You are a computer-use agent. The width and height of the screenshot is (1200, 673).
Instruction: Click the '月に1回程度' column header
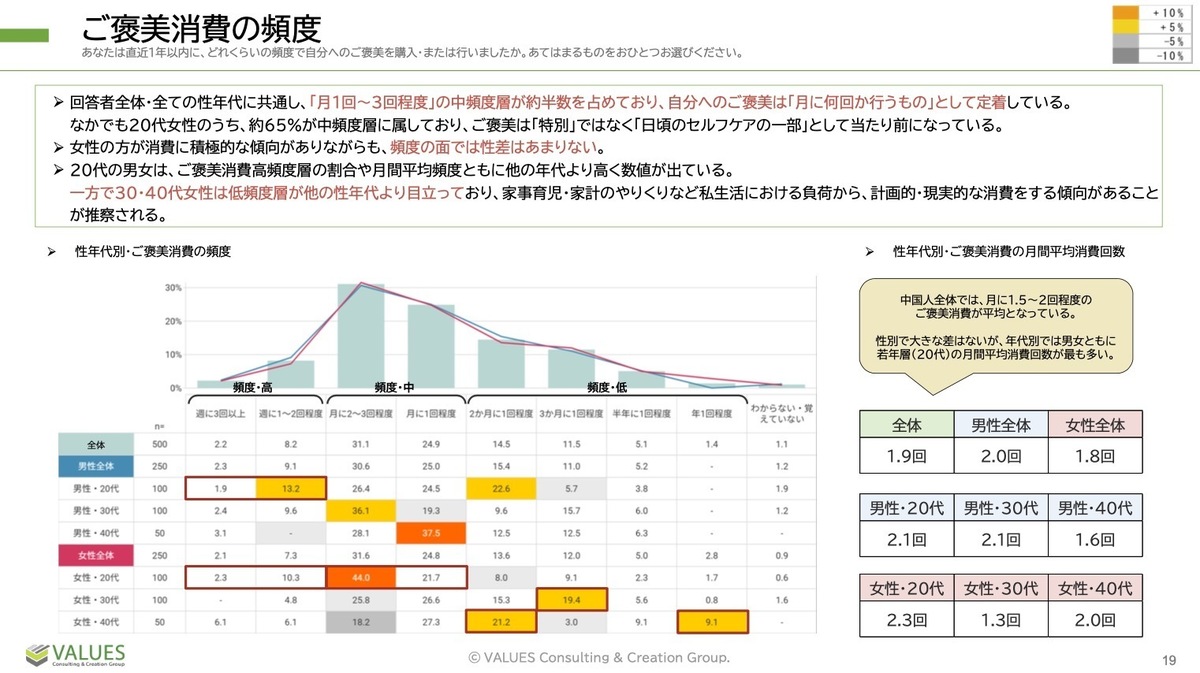(x=431, y=414)
